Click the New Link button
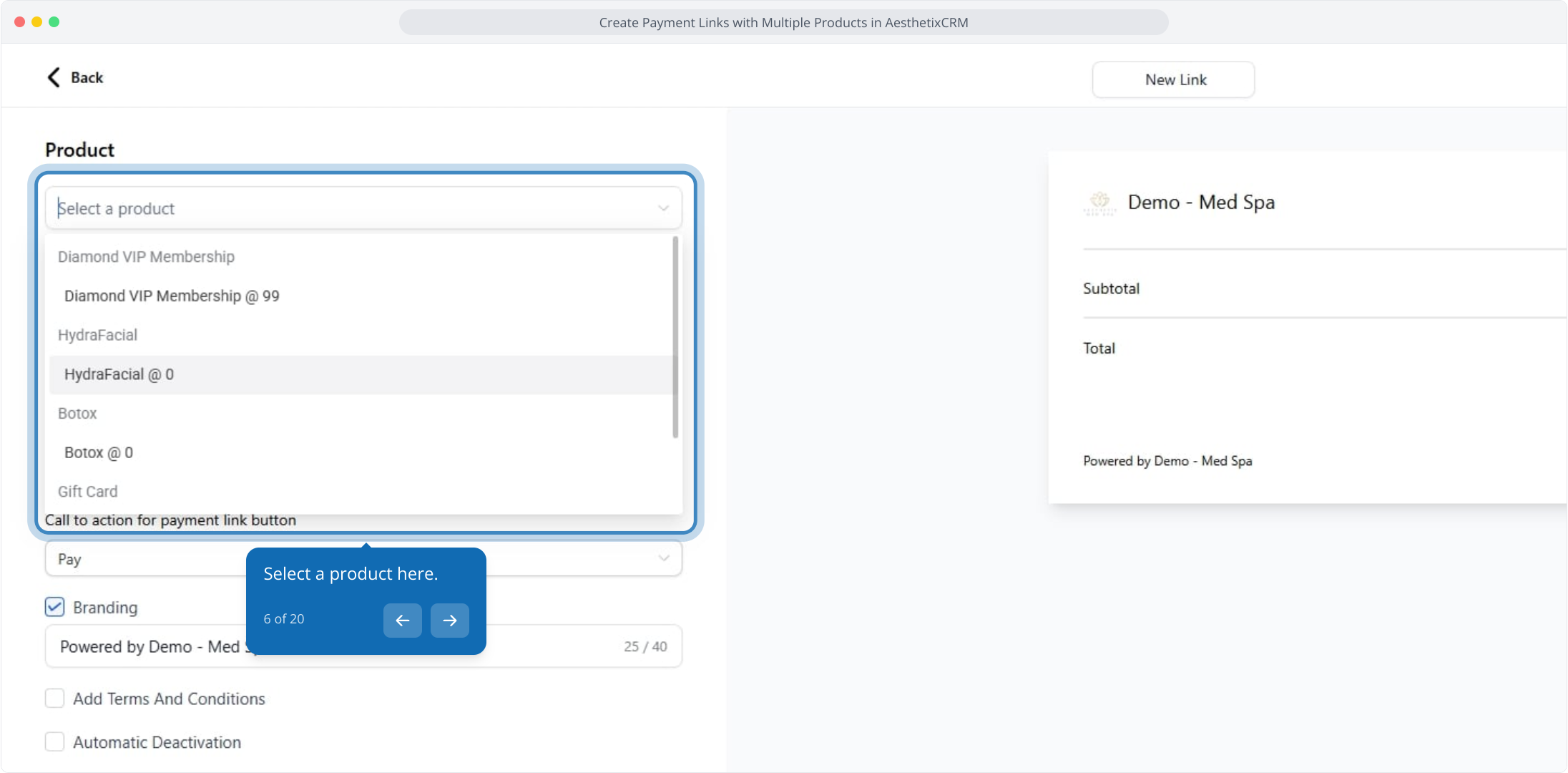The image size is (1568, 773). point(1173,79)
